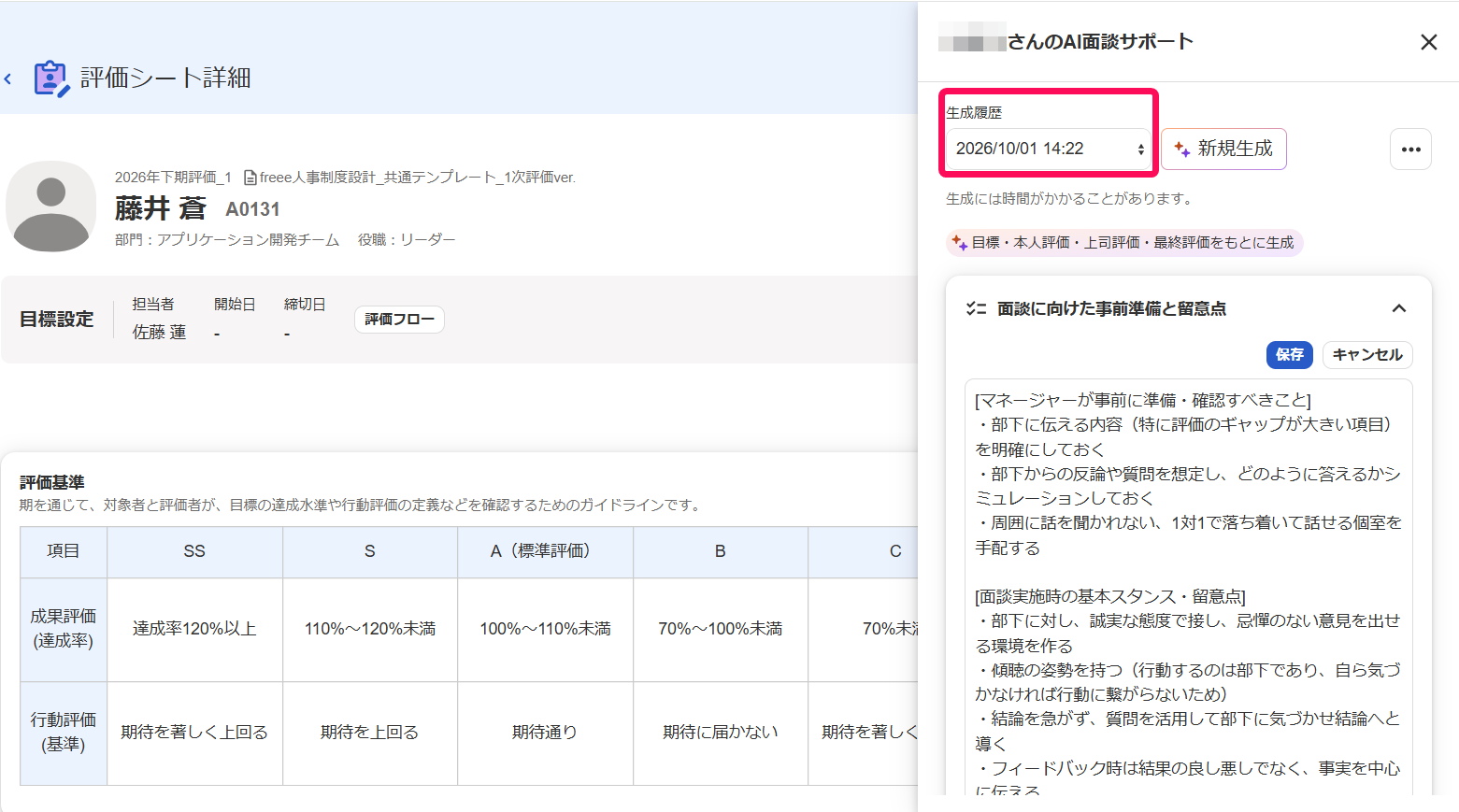This screenshot has width=1459, height=812.
Task: Click the 新規生成 button
Action: [1224, 149]
